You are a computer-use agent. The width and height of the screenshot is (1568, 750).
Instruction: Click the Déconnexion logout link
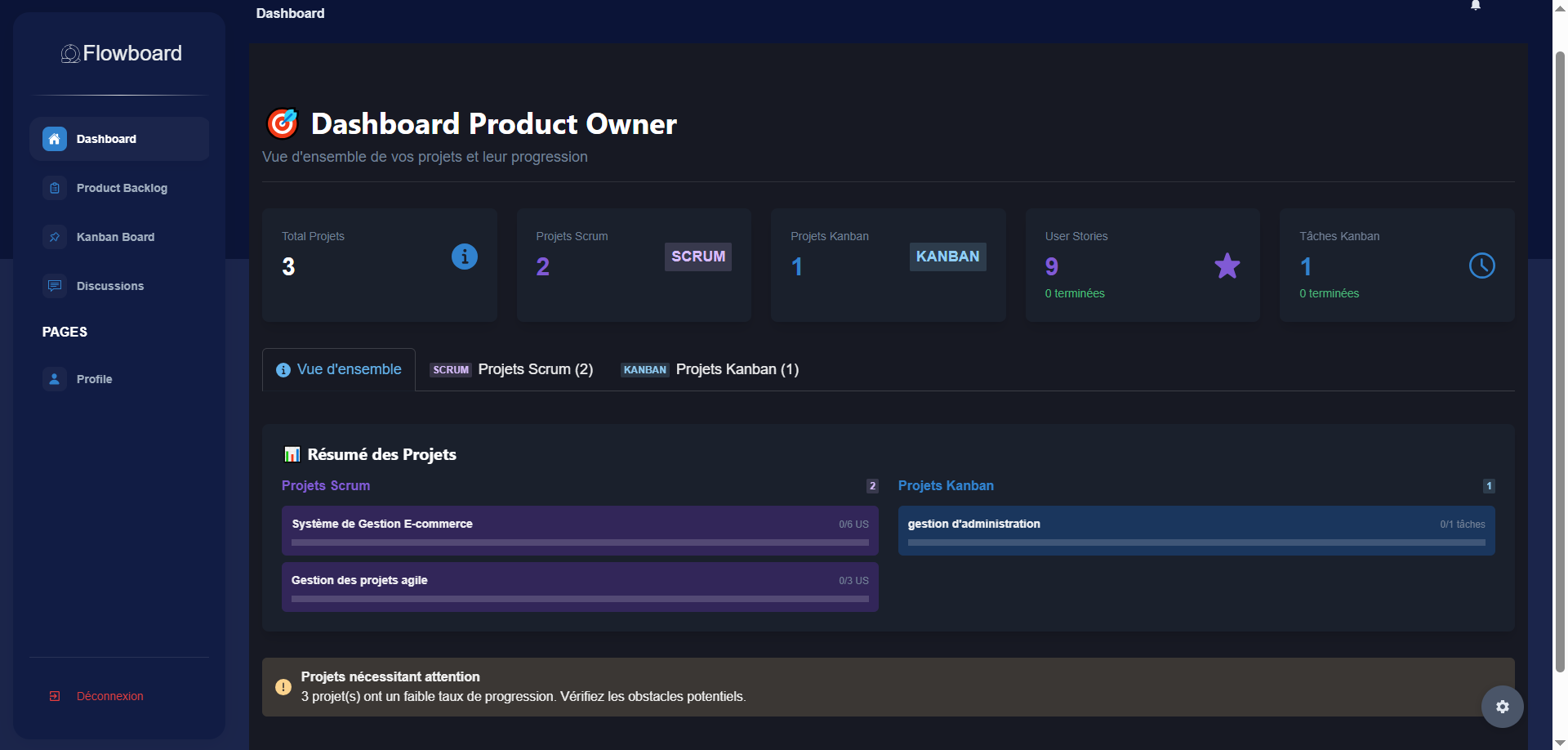[109, 696]
